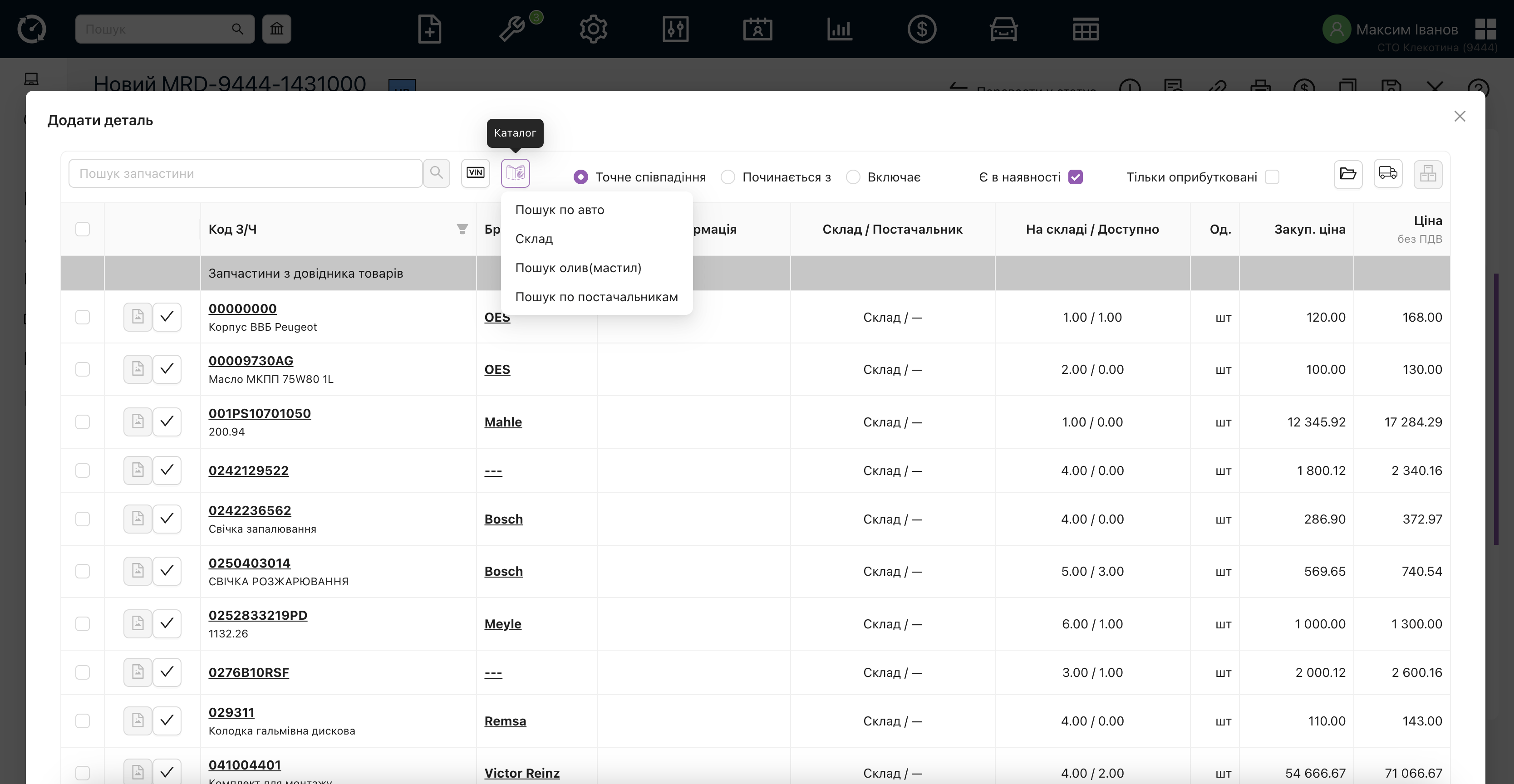Open the sliders control panel icon

tap(675, 29)
